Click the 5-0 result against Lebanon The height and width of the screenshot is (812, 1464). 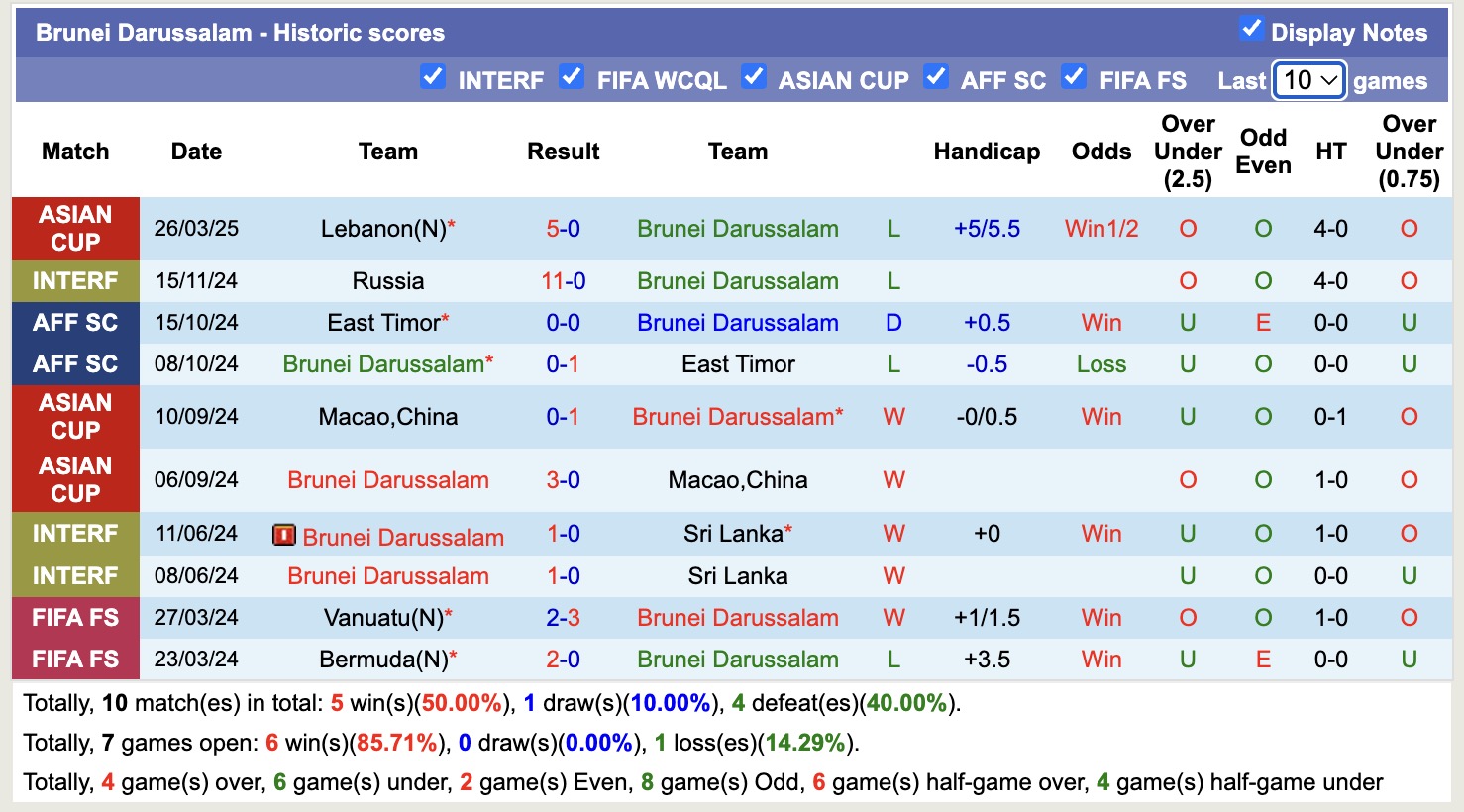(x=563, y=229)
